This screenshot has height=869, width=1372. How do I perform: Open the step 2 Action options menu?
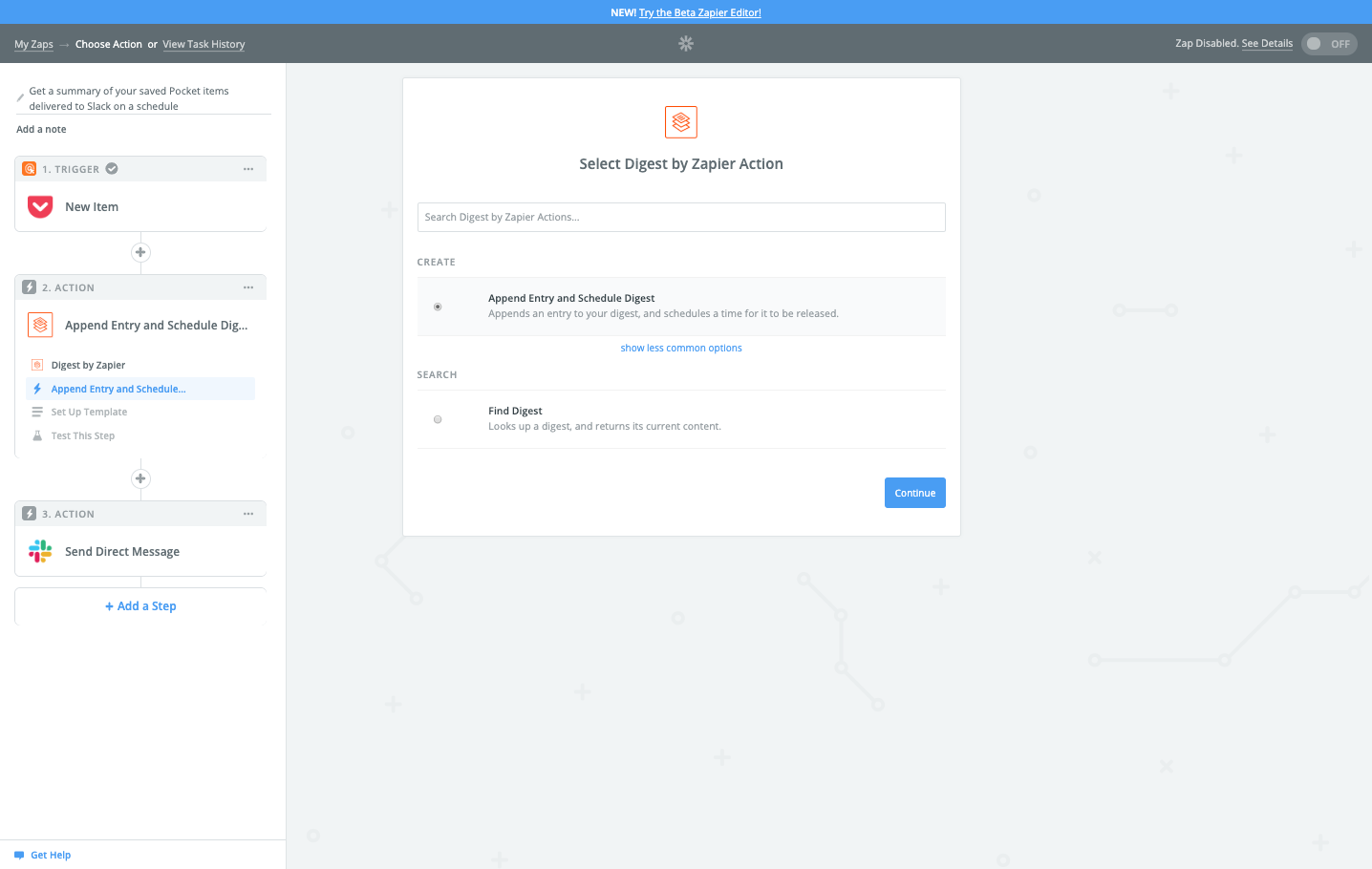click(x=248, y=287)
